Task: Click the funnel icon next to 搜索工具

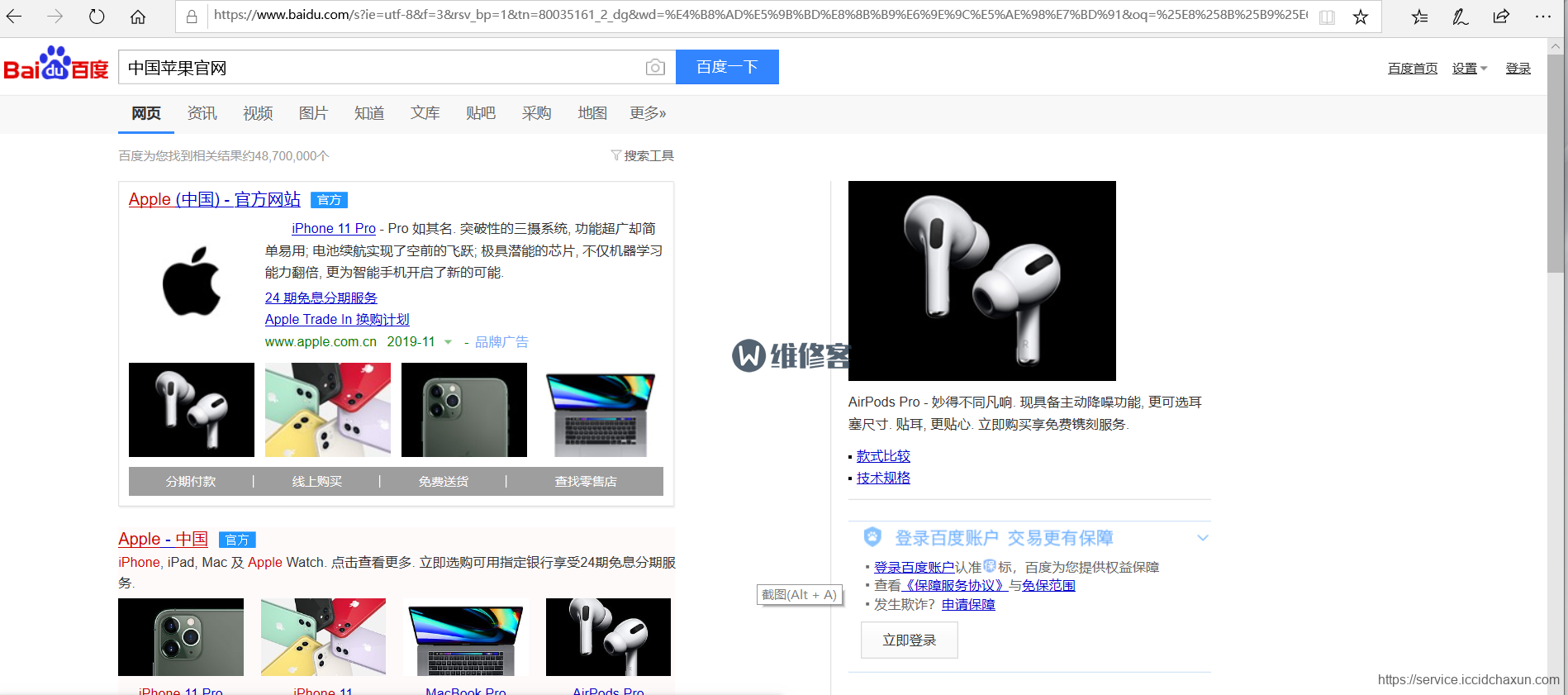Action: coord(615,155)
